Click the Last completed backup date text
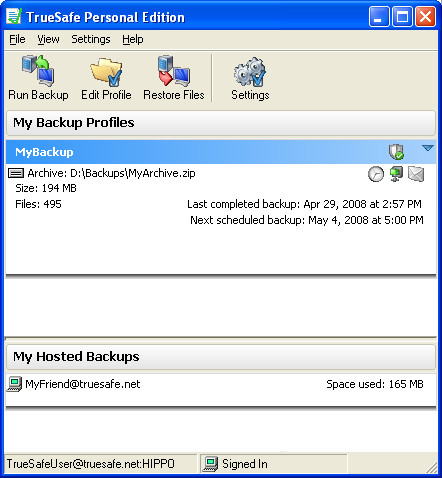442x478 pixels. tap(304, 204)
